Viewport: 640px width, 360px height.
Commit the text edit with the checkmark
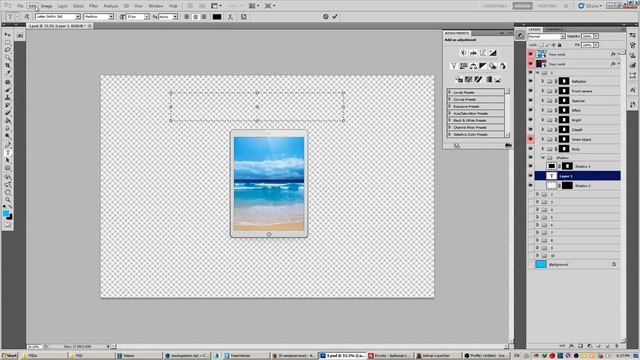click(x=335, y=17)
